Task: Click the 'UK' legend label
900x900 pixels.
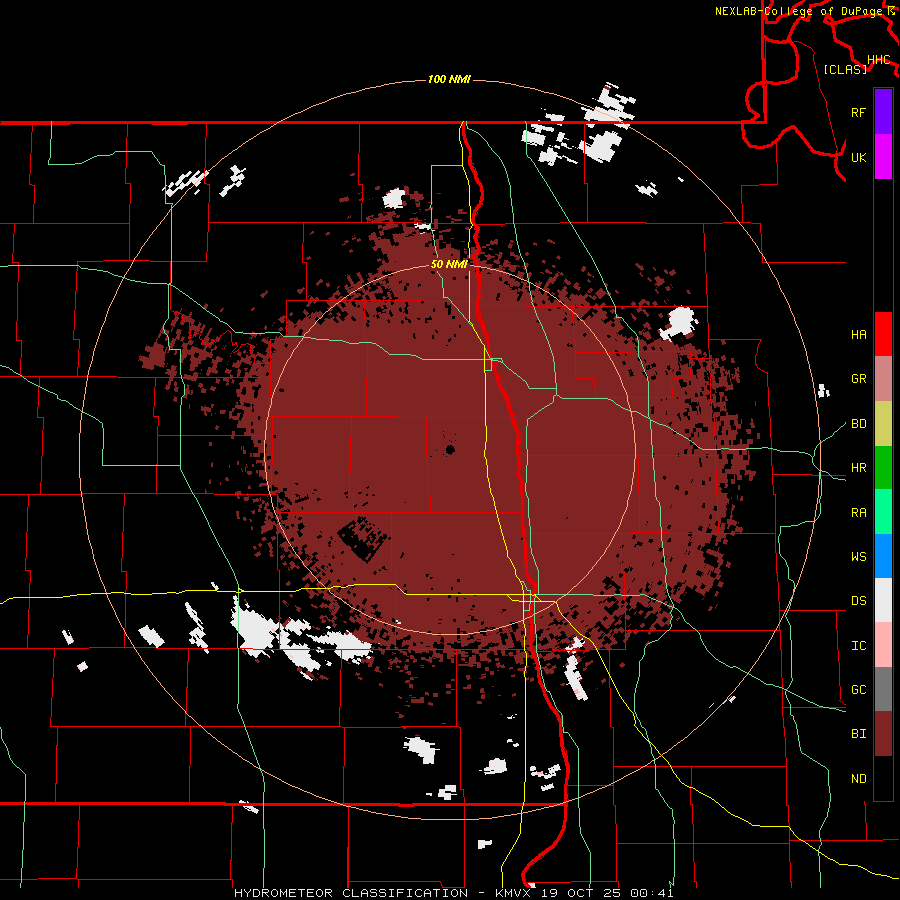Action: pyautogui.click(x=858, y=157)
